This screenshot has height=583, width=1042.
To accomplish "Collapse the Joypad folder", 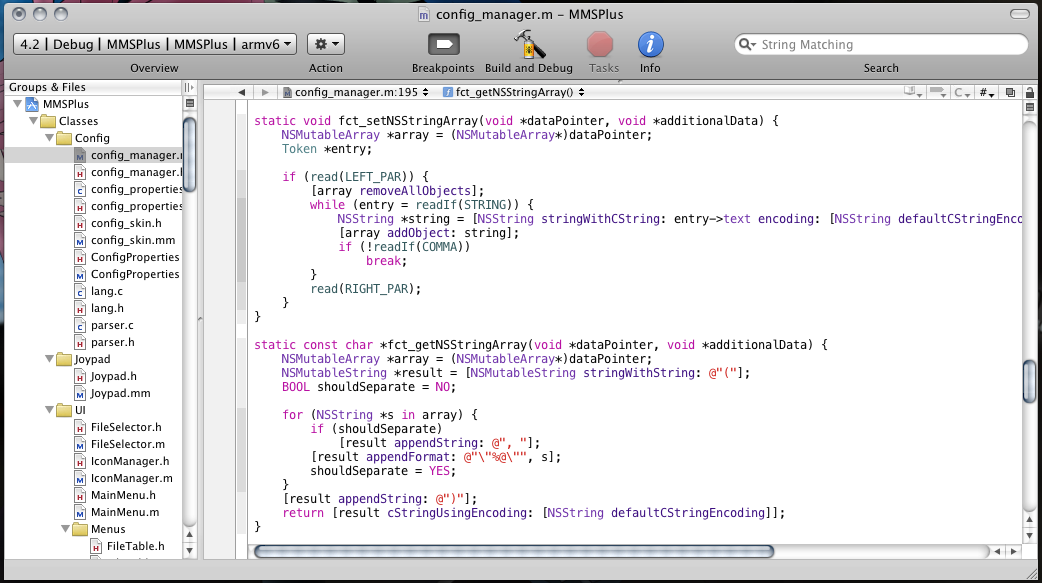I will click(x=49, y=359).
